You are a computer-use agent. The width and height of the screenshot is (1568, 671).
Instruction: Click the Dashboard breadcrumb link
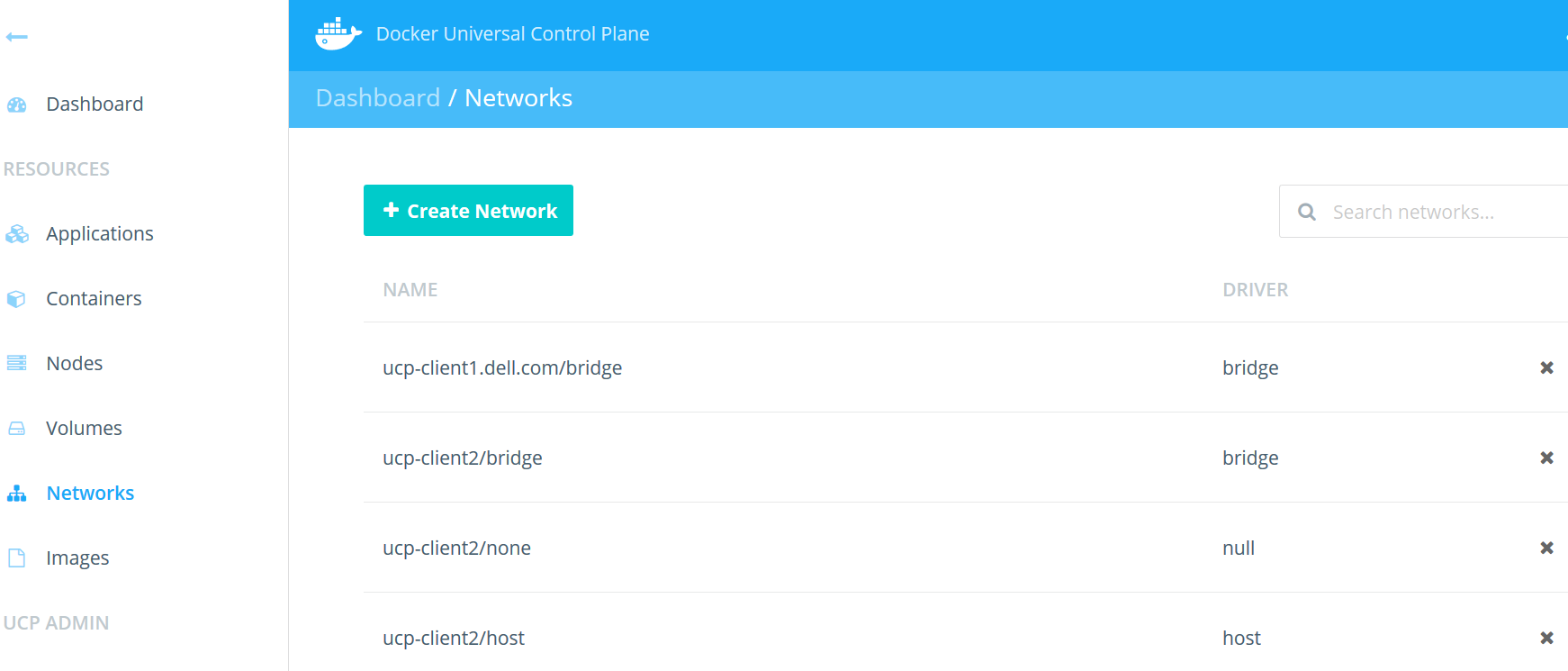[x=378, y=98]
